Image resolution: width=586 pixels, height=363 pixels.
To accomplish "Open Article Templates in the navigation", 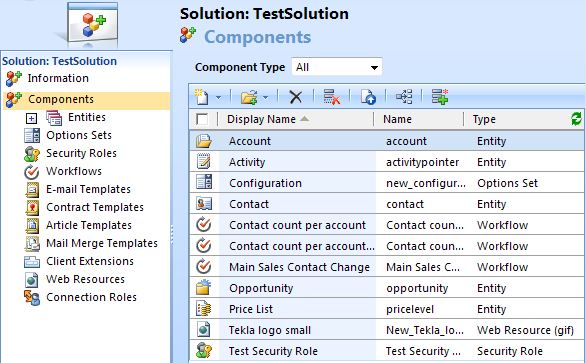I will [89, 225].
